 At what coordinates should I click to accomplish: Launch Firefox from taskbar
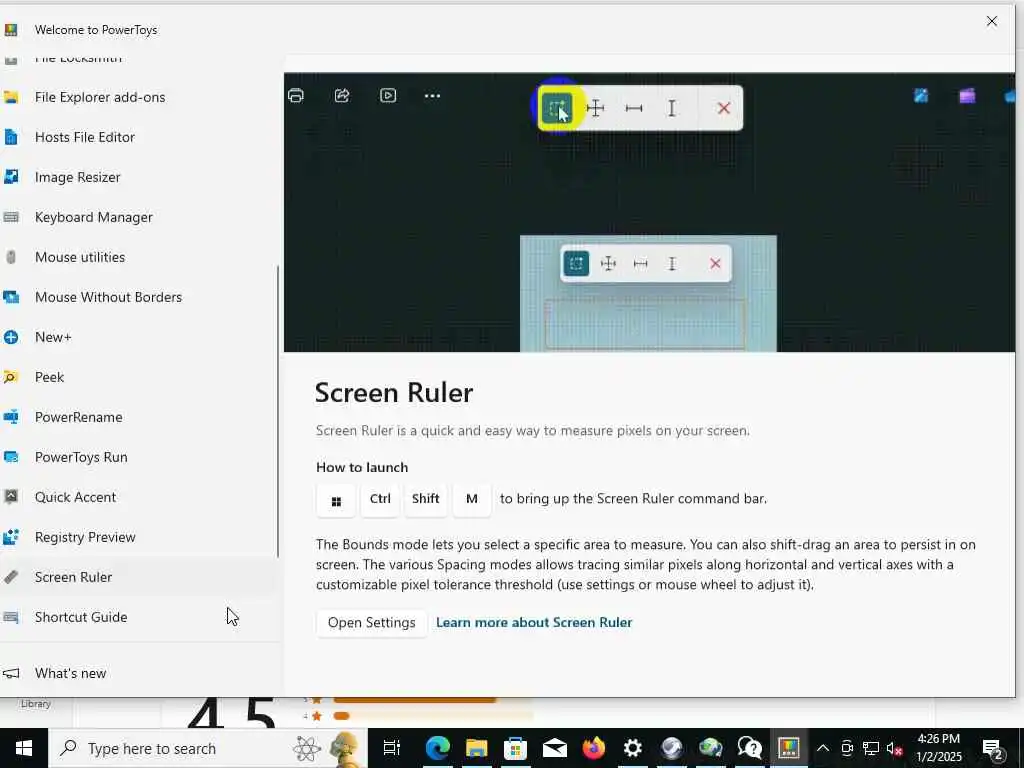pyautogui.click(x=594, y=748)
